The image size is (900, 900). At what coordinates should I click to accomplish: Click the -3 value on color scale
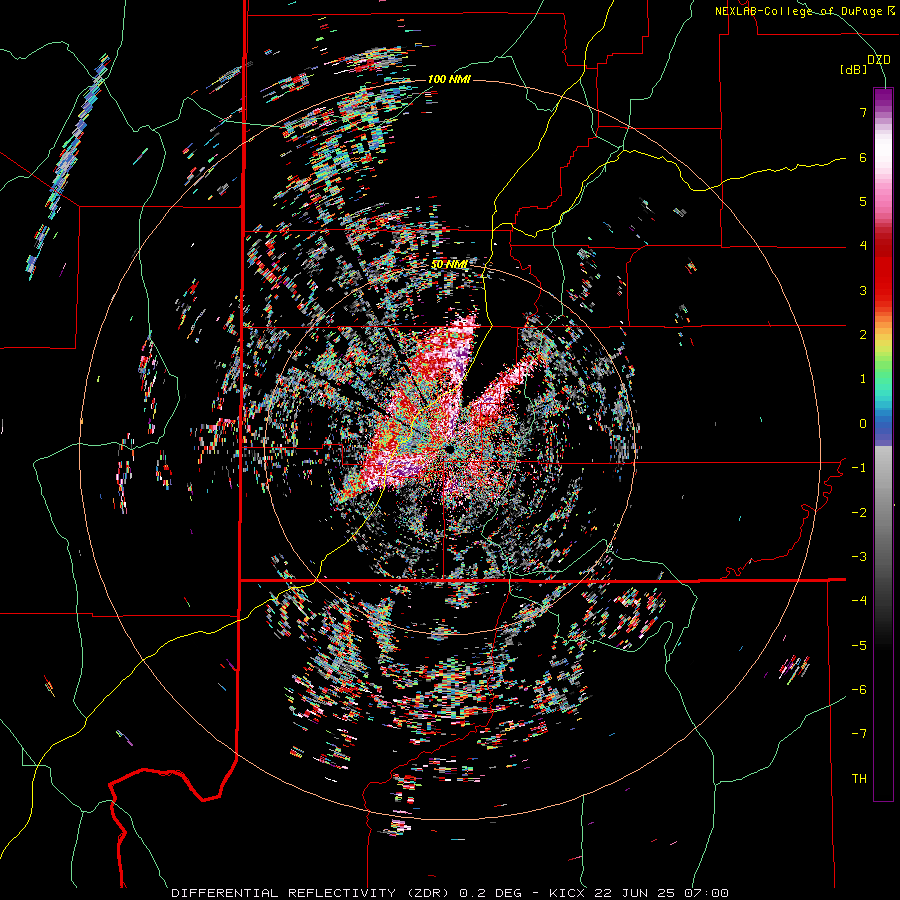click(859, 557)
